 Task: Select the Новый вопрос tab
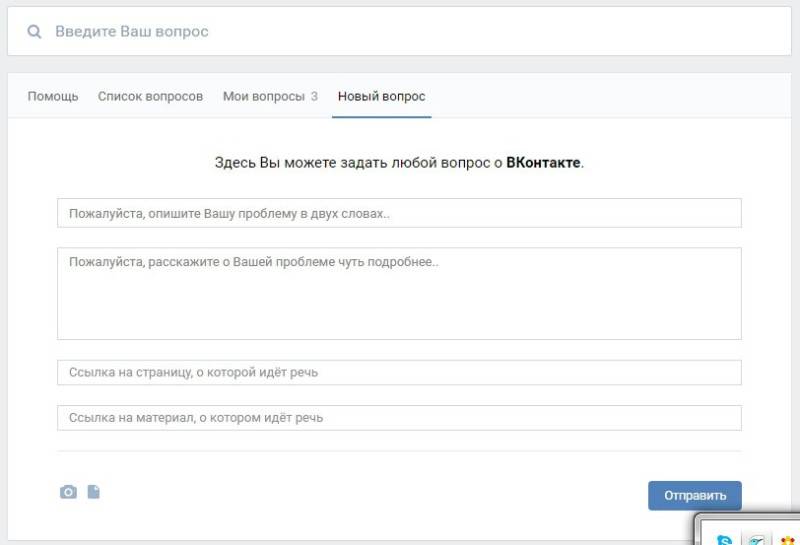coord(381,97)
